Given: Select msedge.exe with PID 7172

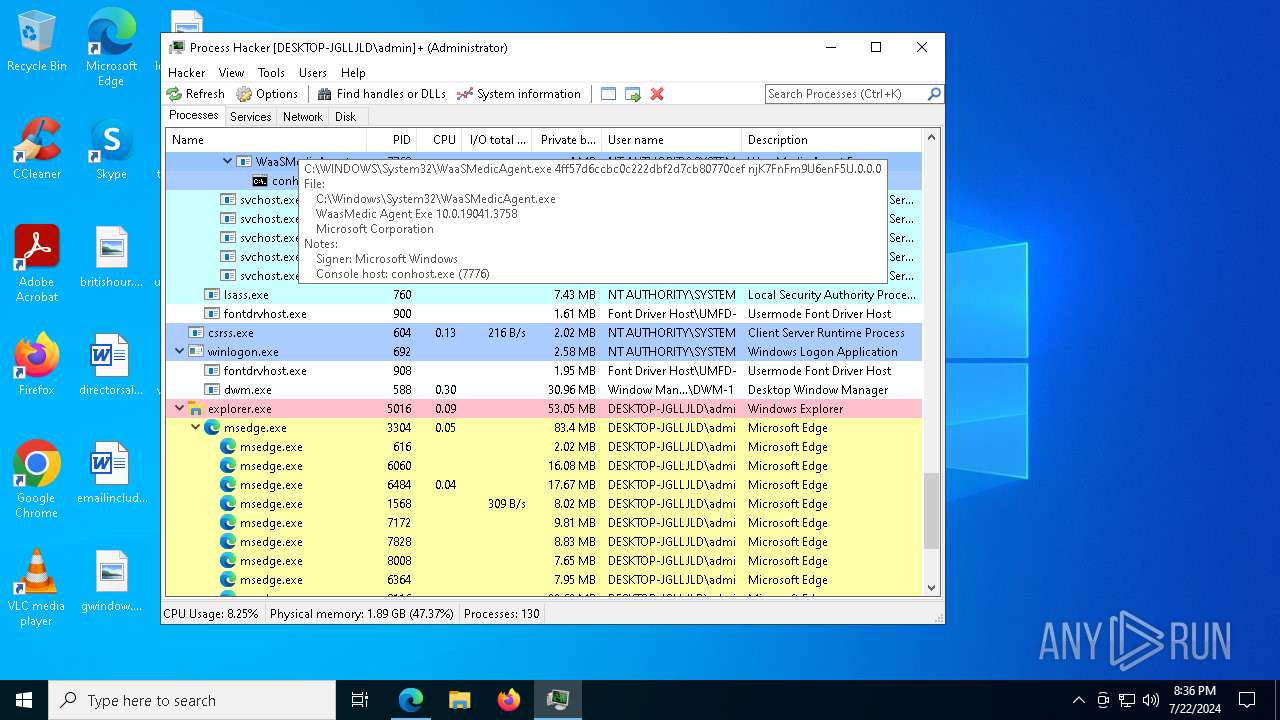Looking at the screenshot, I should (x=543, y=523).
